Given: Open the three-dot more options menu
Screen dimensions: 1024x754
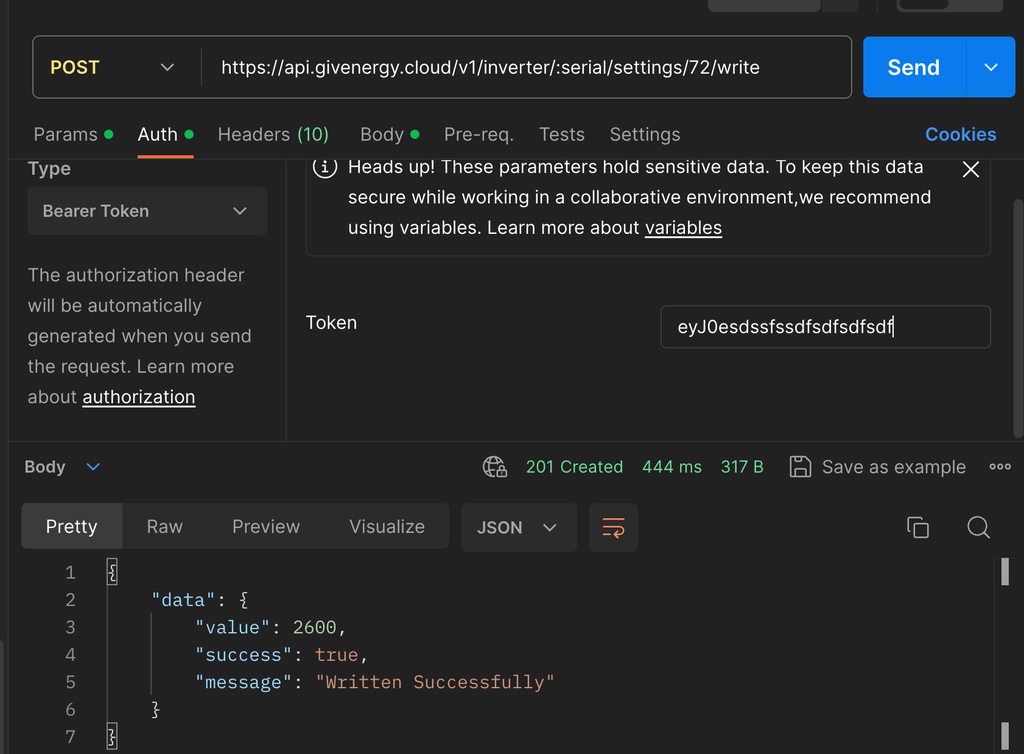Looking at the screenshot, I should pos(999,467).
